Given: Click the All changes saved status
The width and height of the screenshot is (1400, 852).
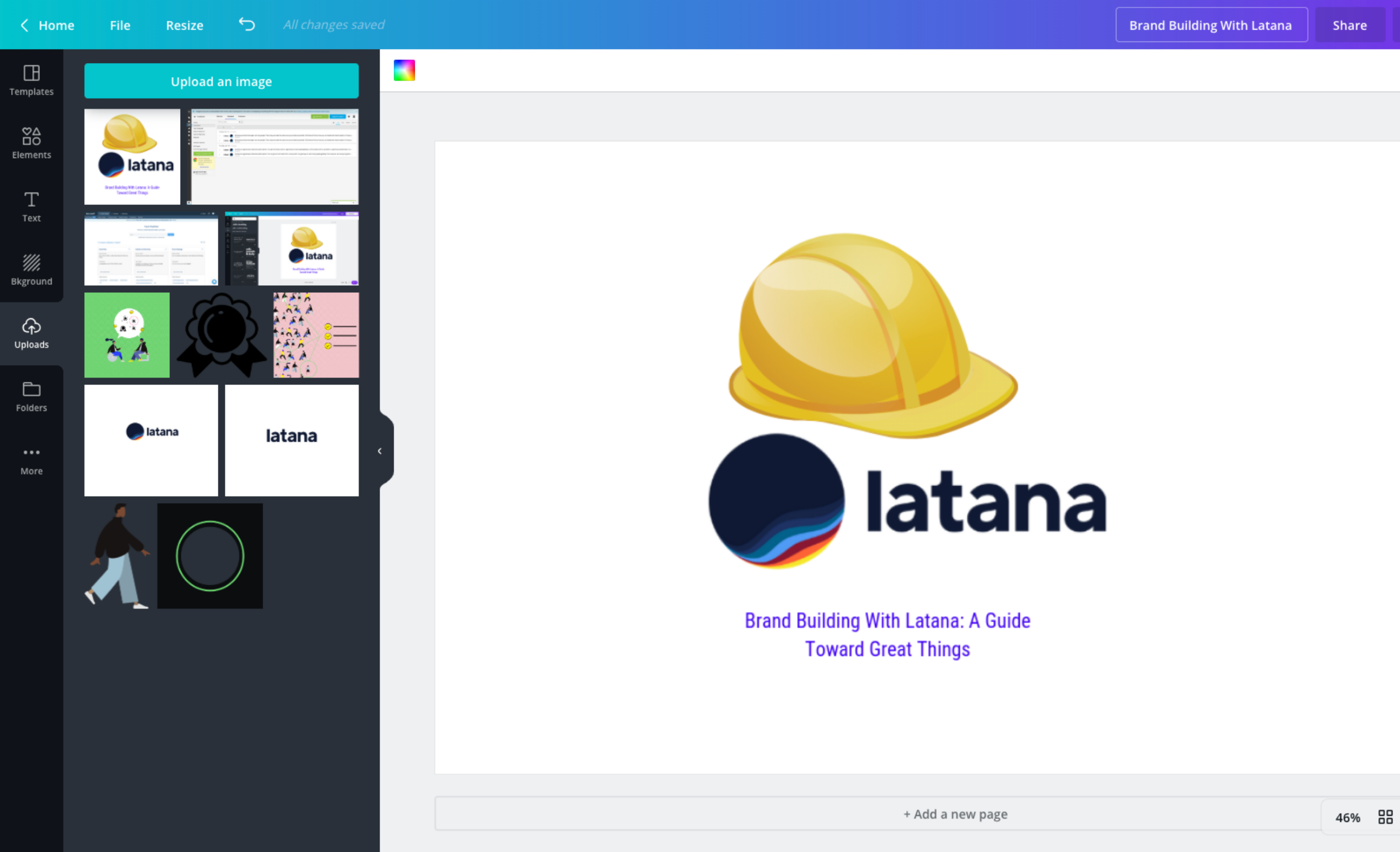Looking at the screenshot, I should click(334, 24).
